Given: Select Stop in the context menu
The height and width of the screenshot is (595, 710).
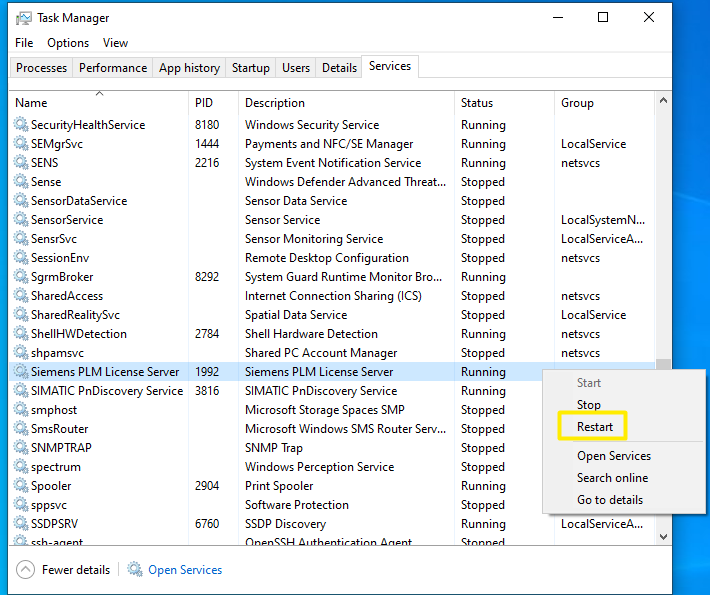Looking at the screenshot, I should (589, 405).
